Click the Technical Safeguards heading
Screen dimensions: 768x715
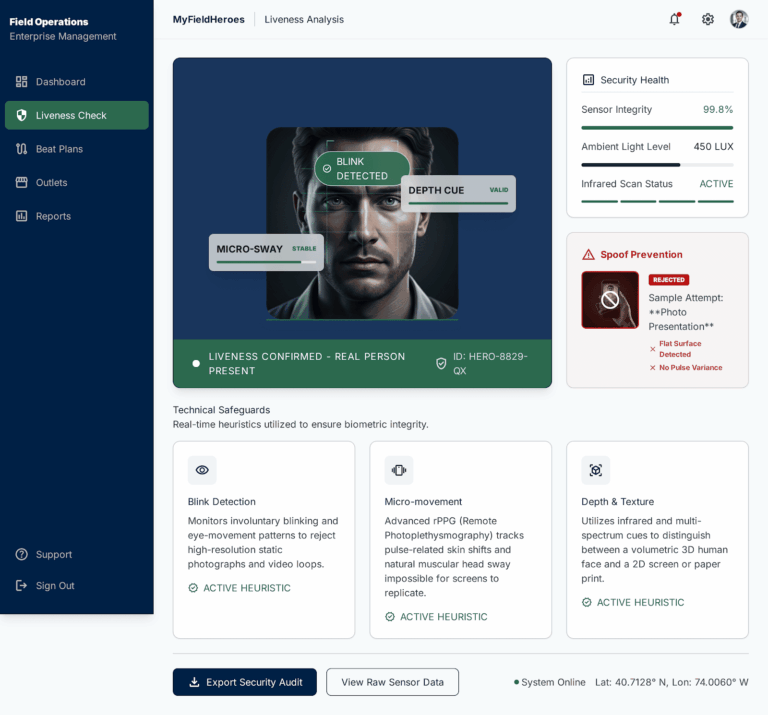point(221,410)
